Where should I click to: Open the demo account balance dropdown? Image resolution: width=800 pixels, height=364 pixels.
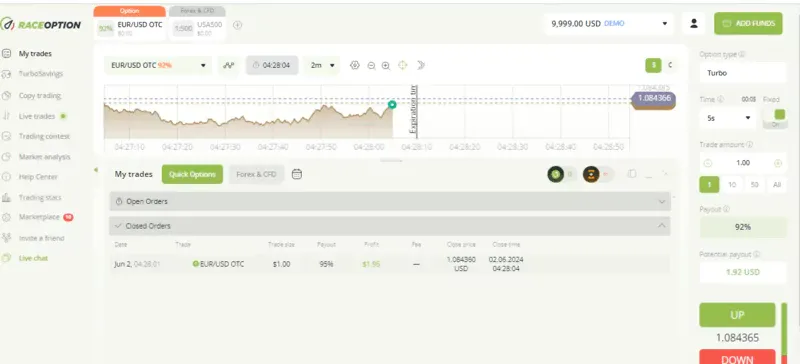(x=609, y=23)
